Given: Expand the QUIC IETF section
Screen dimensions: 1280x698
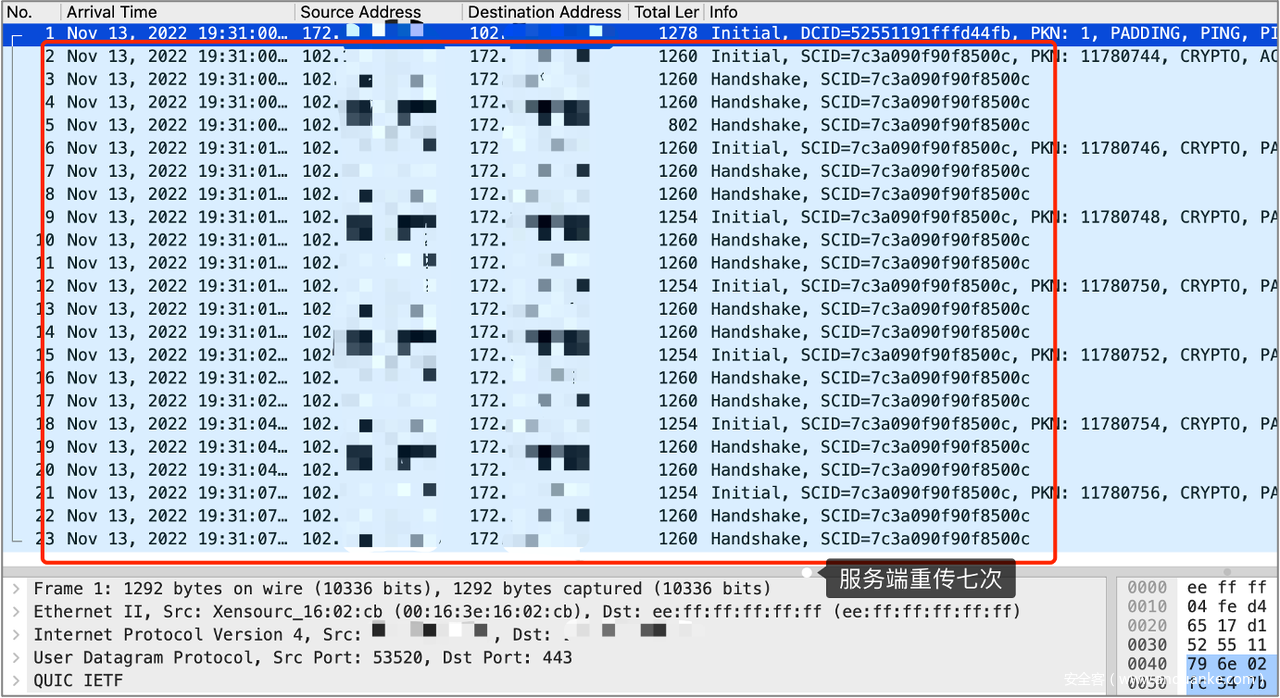Looking at the screenshot, I should coord(15,680).
